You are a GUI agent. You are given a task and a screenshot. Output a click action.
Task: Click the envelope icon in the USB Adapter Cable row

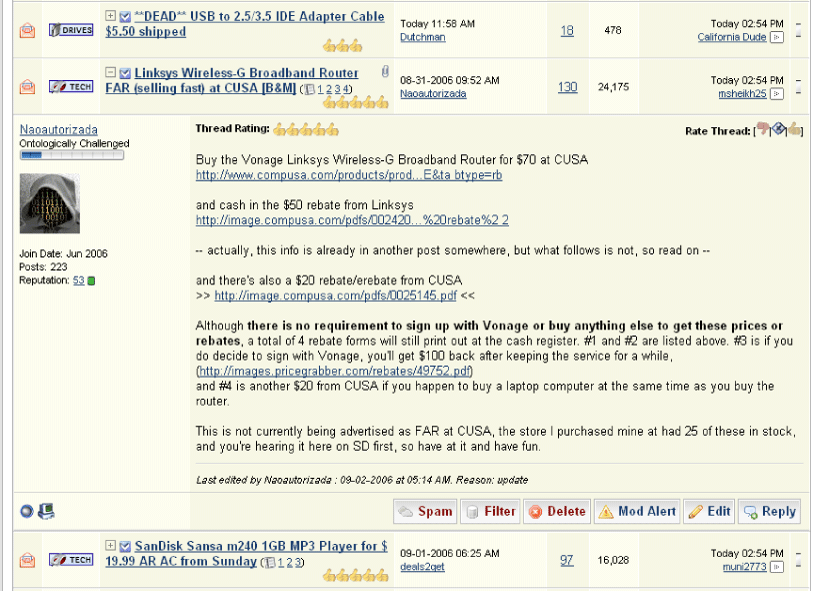(x=27, y=31)
